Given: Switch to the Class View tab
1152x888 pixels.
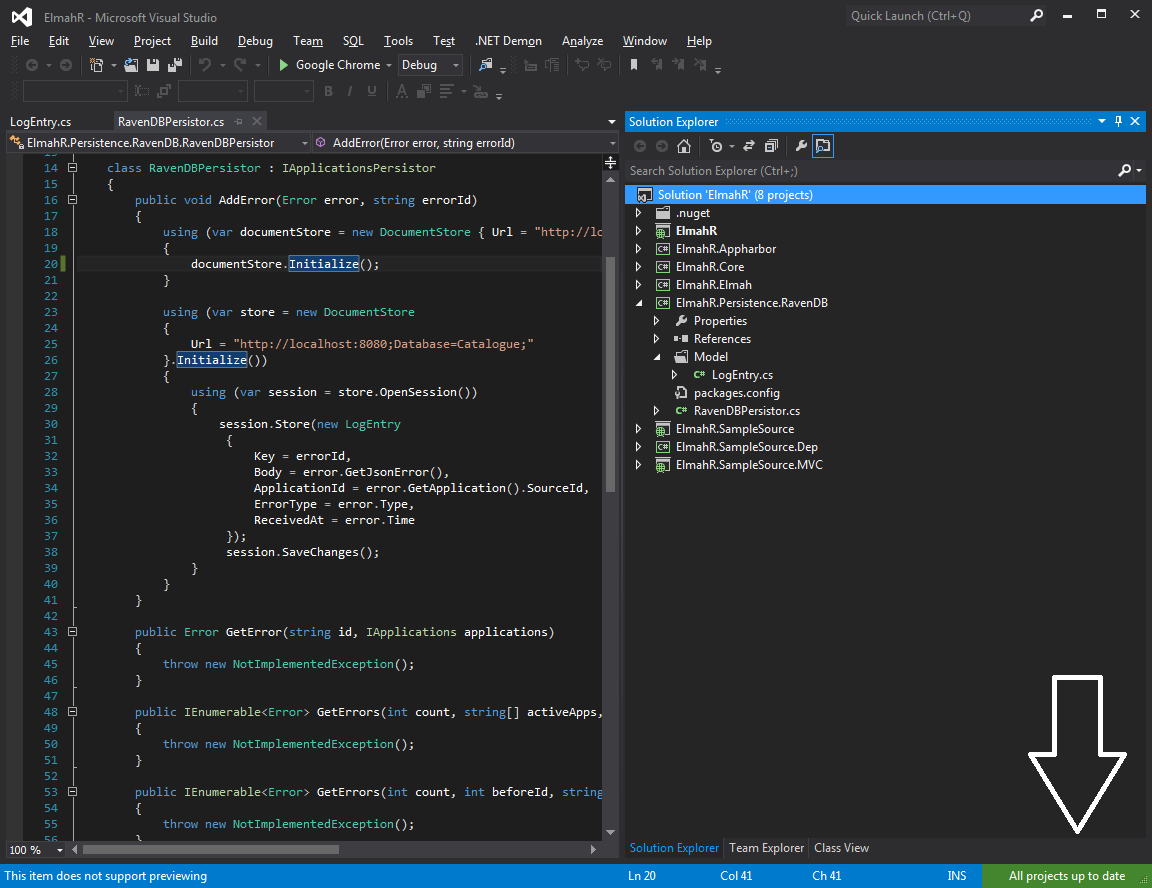Looking at the screenshot, I should point(841,848).
